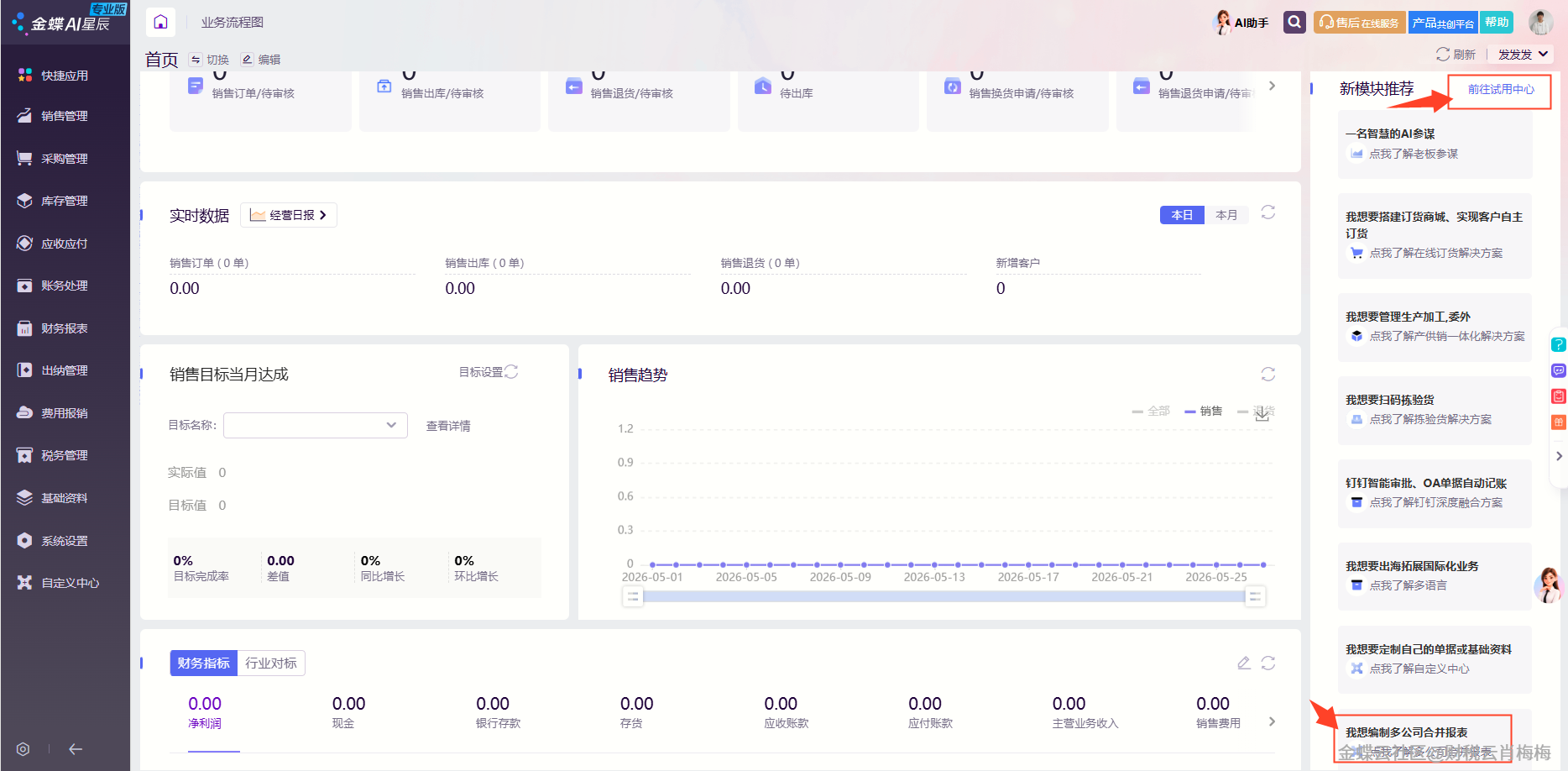Refresh 销售目标 via 目标设置 icon
Viewport: 1568px width, 771px height.
511,371
